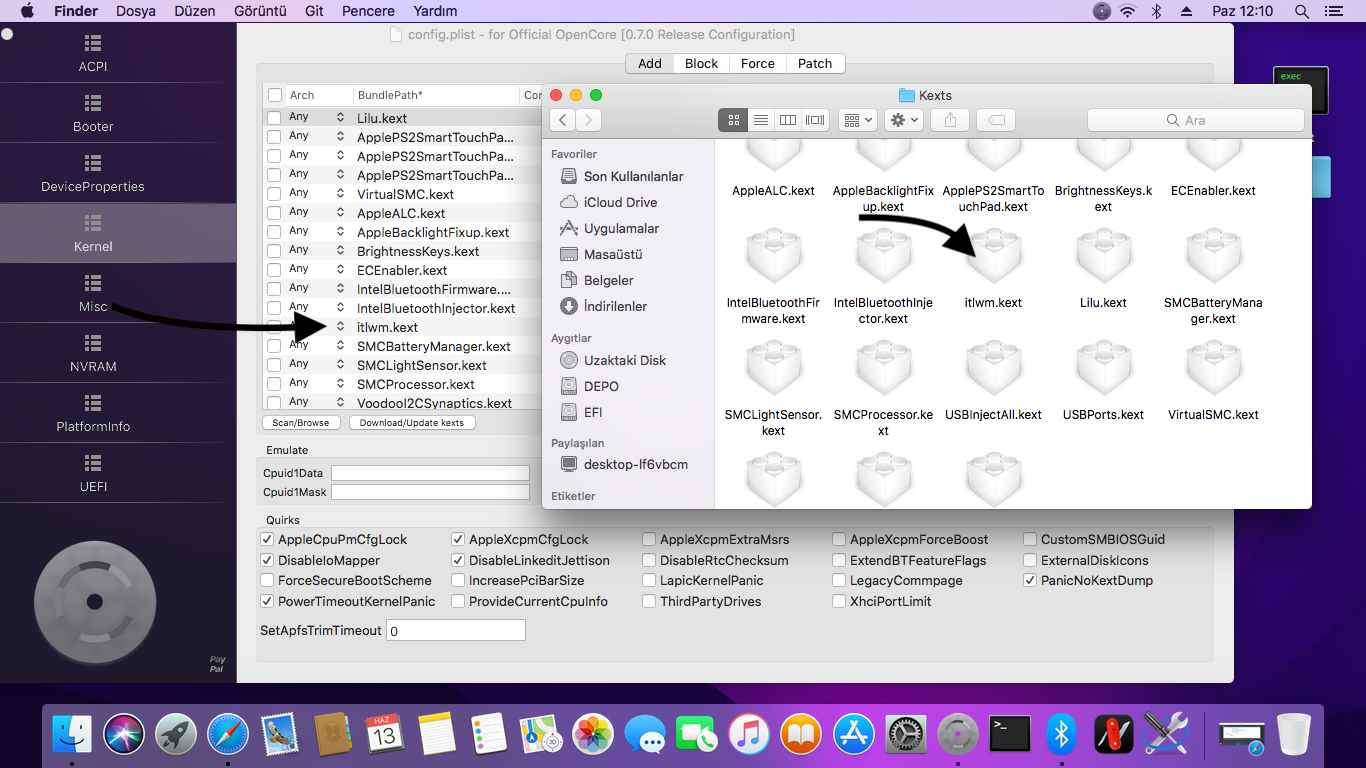Disable the PanicNoKextDump quirk
The height and width of the screenshot is (768, 1366).
(x=1031, y=581)
